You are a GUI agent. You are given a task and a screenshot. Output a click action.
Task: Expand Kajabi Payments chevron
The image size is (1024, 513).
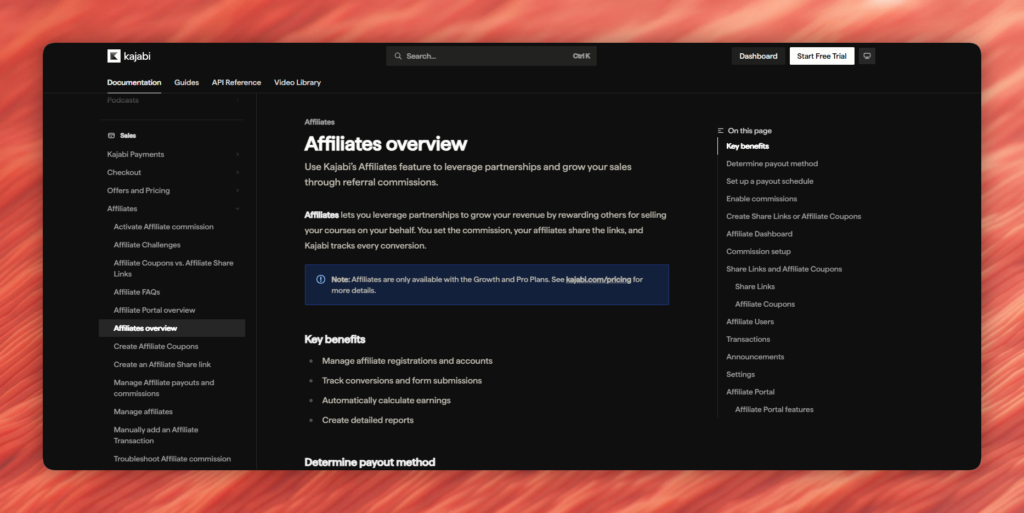click(x=237, y=155)
